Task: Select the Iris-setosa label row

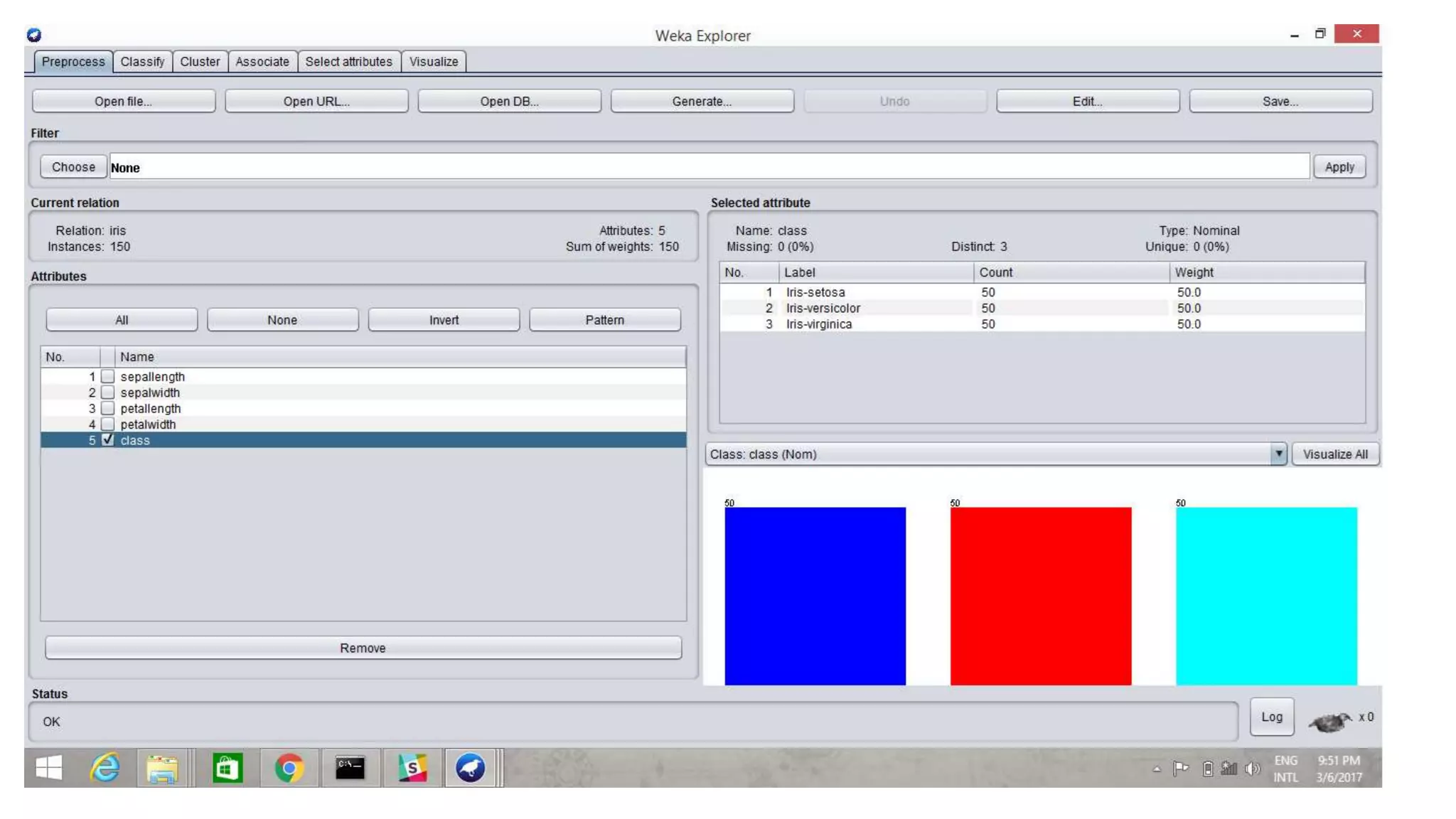Action: 1042,292
